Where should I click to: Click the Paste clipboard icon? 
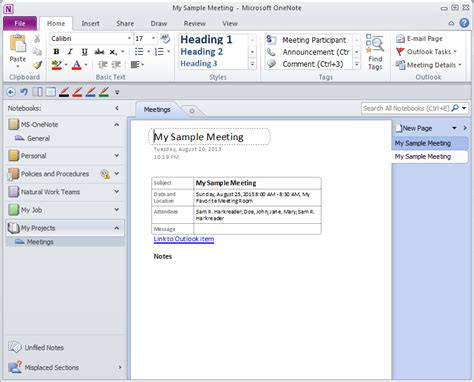18,44
